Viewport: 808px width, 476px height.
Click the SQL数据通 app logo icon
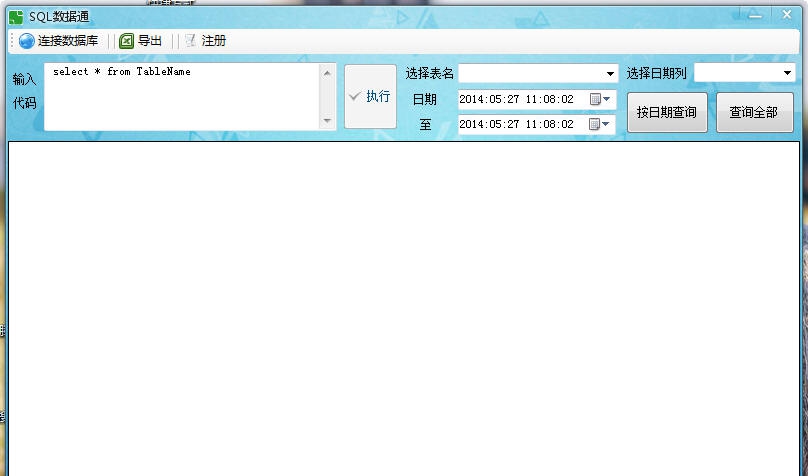click(16, 17)
